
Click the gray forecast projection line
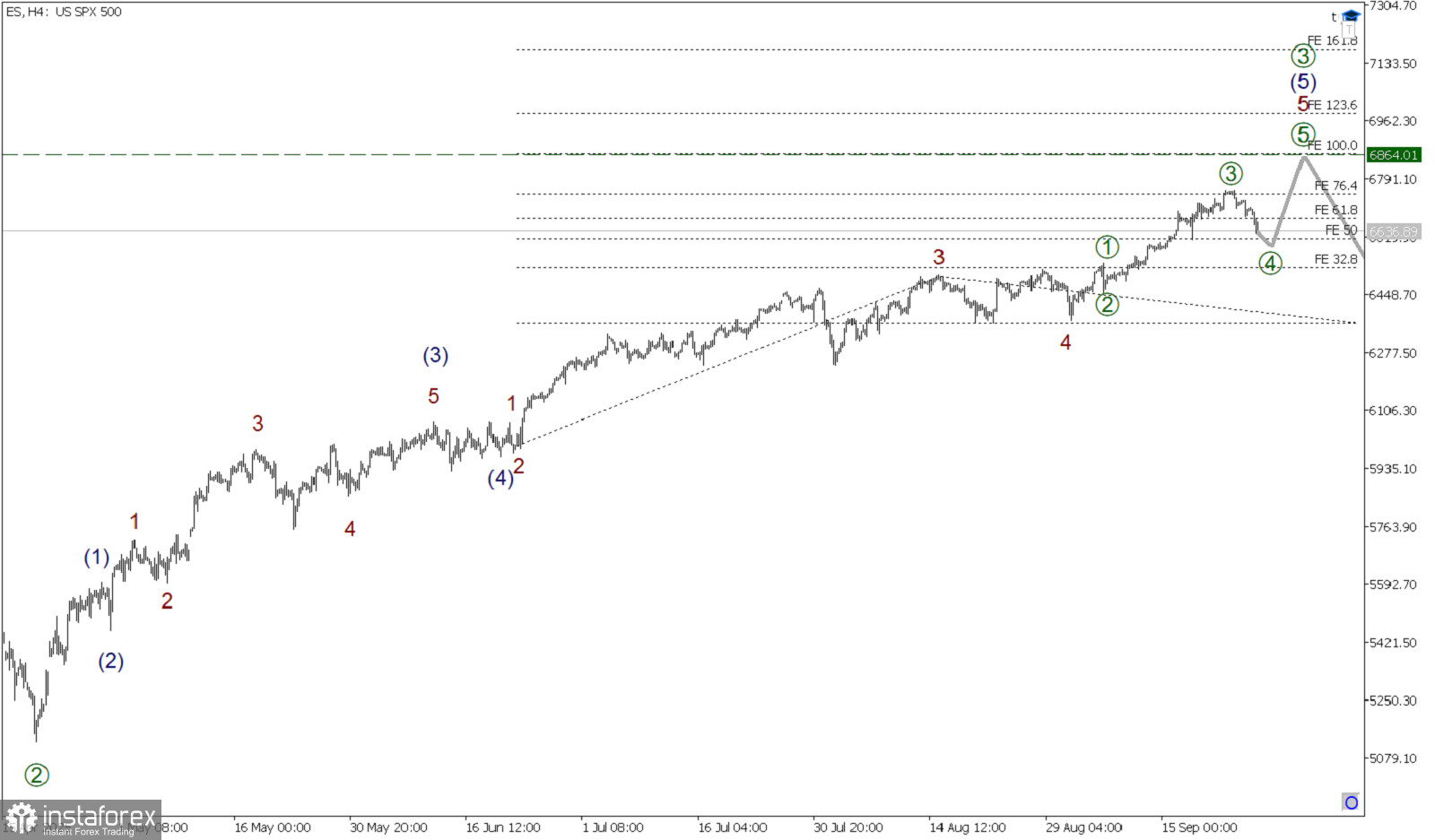(1288, 201)
